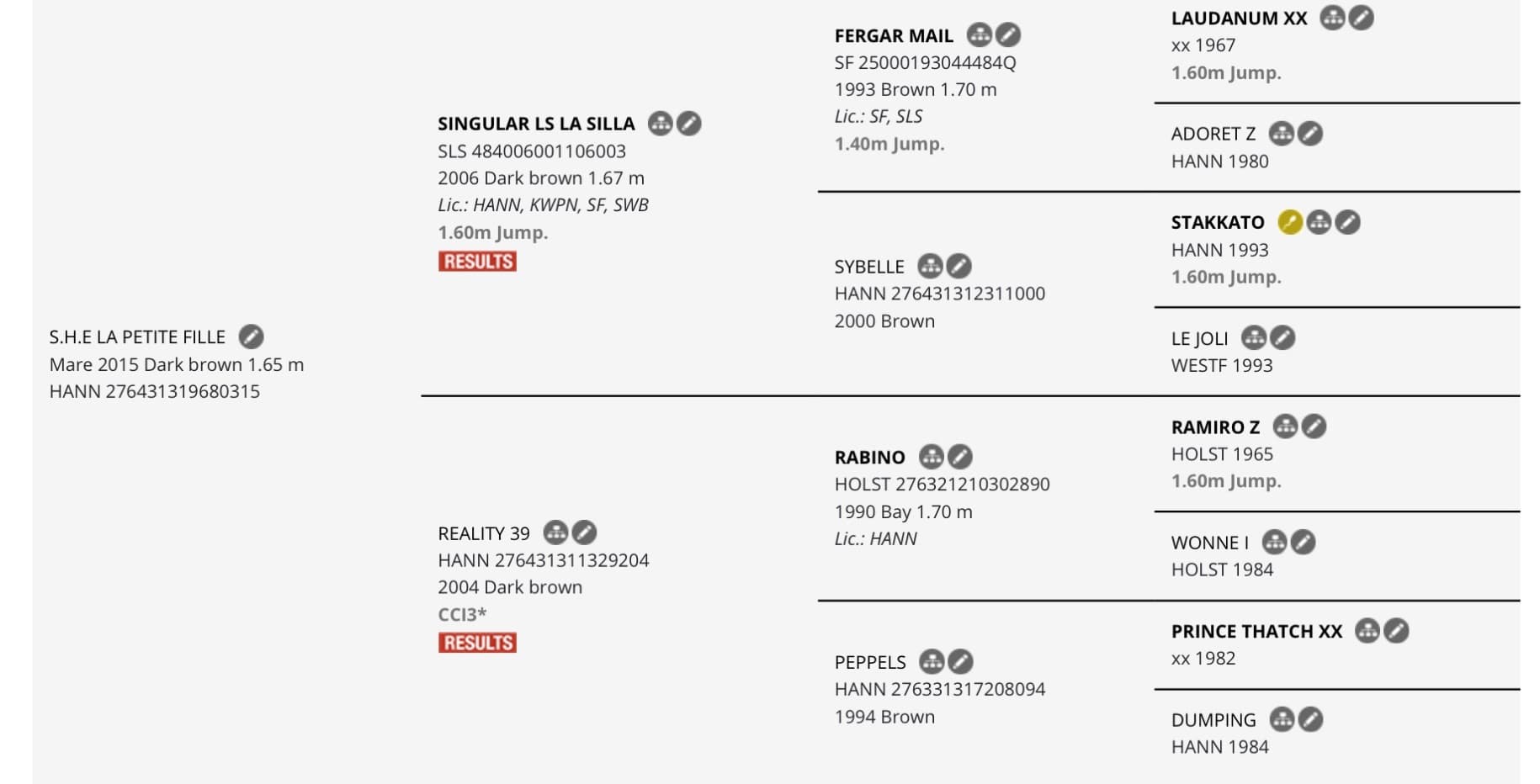Open pedigree tree icon for Adoret Z
1540x784 pixels.
(x=1282, y=133)
